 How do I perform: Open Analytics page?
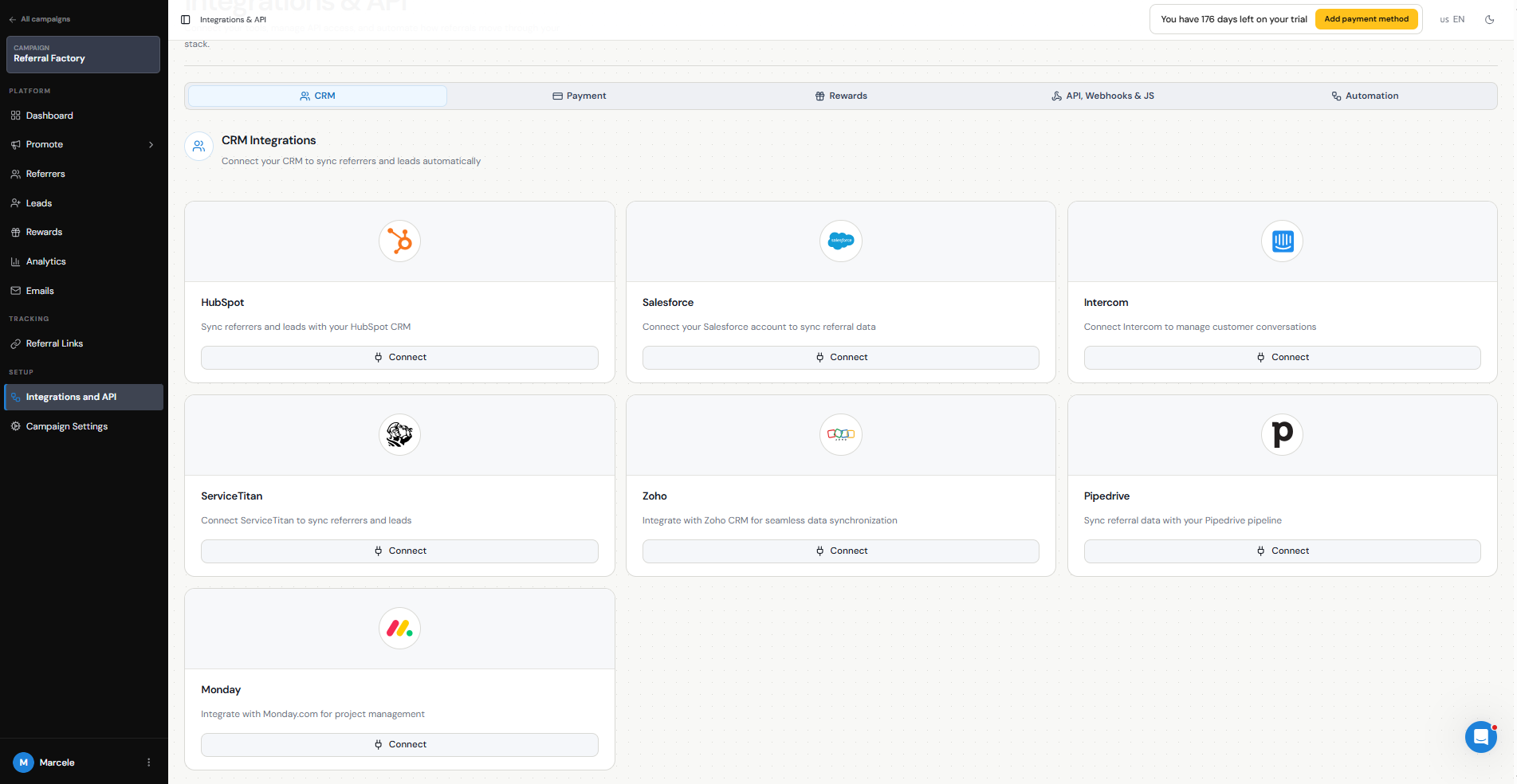tap(84, 261)
